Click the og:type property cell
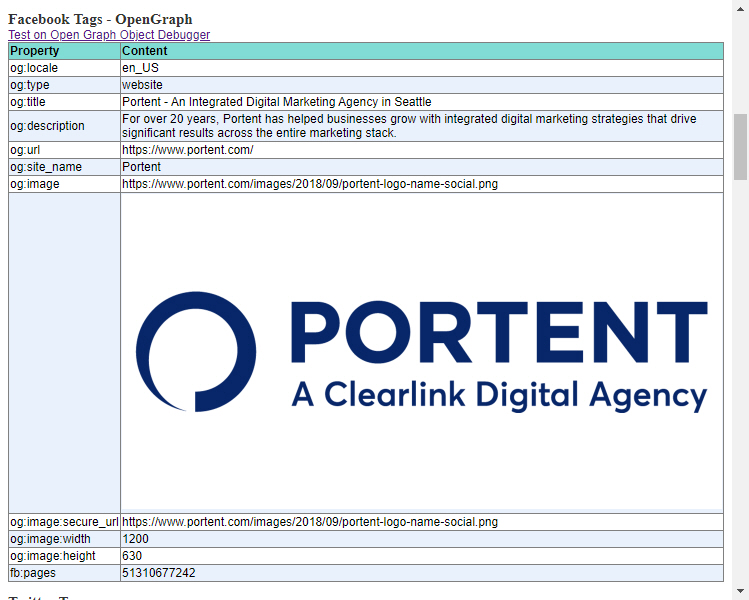The image size is (749, 600). (64, 85)
